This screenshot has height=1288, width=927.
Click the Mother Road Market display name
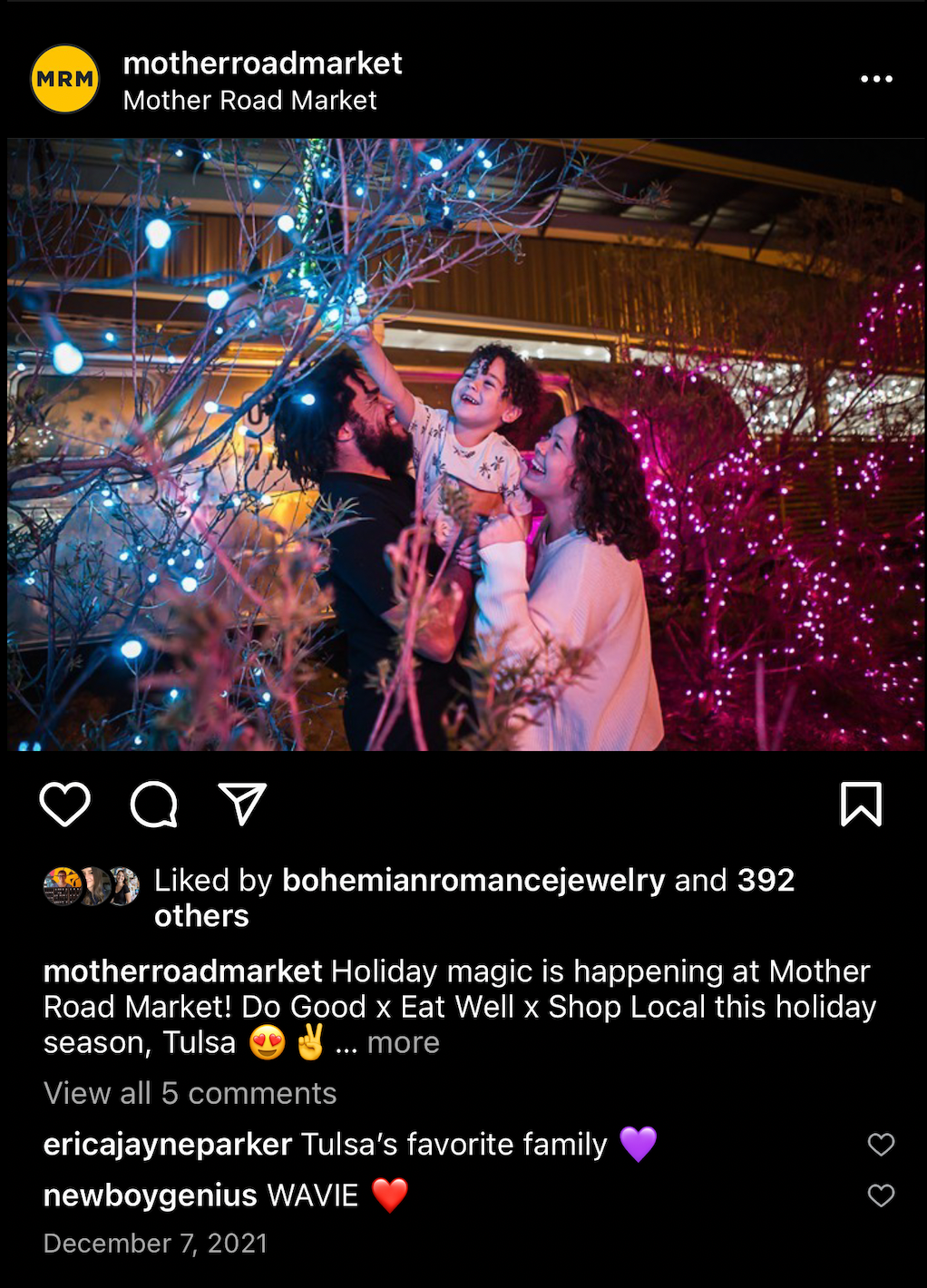pos(249,100)
